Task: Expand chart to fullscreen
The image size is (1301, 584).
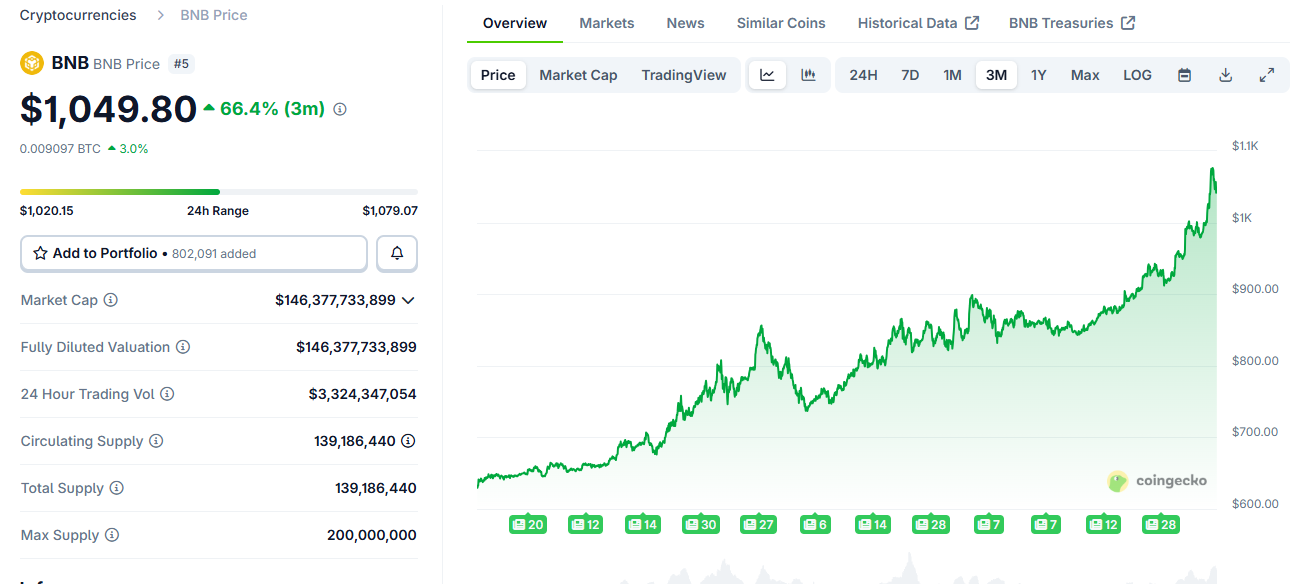Action: (x=1266, y=75)
